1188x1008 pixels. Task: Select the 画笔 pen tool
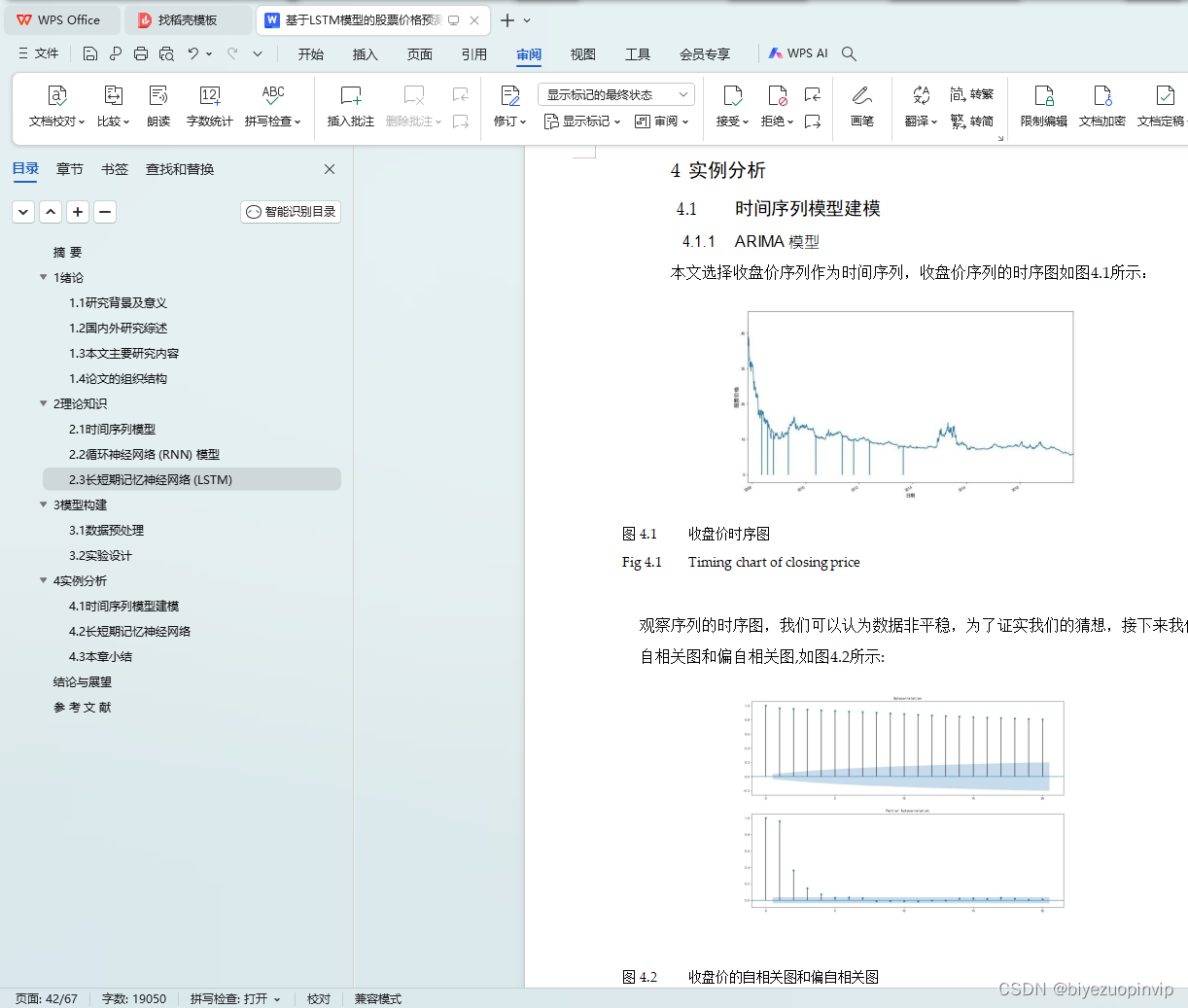(x=861, y=107)
